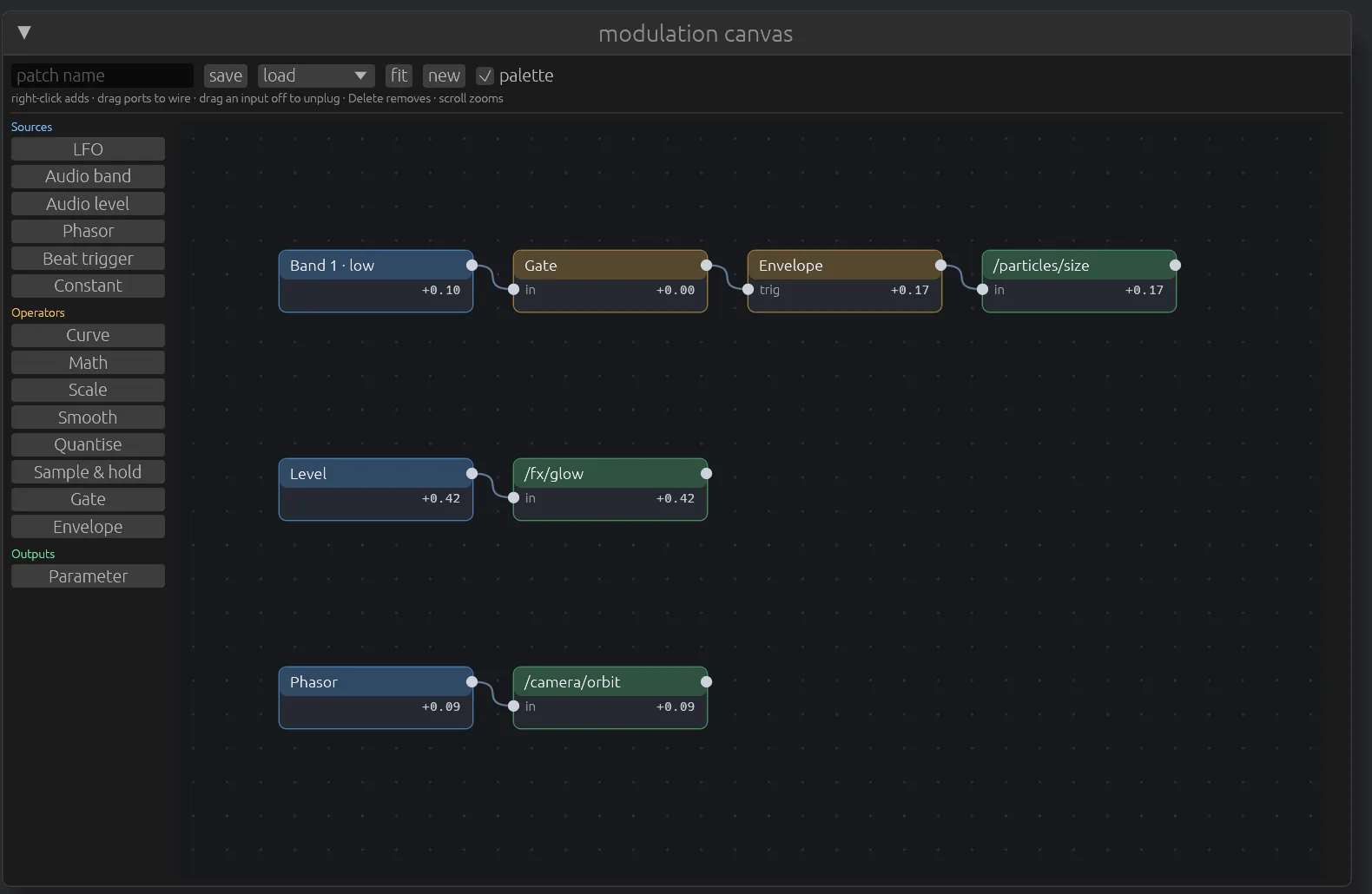Click the /particles/size input port
This screenshot has height=894, width=1372.
983,289
